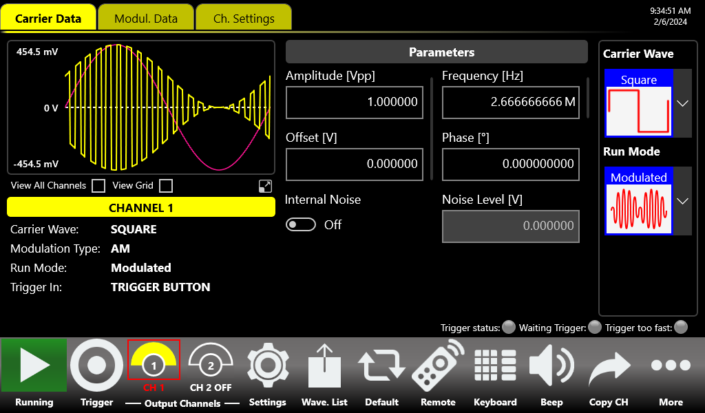Switch to the Carrier Data tab
This screenshot has width=705, height=413.
click(48, 18)
